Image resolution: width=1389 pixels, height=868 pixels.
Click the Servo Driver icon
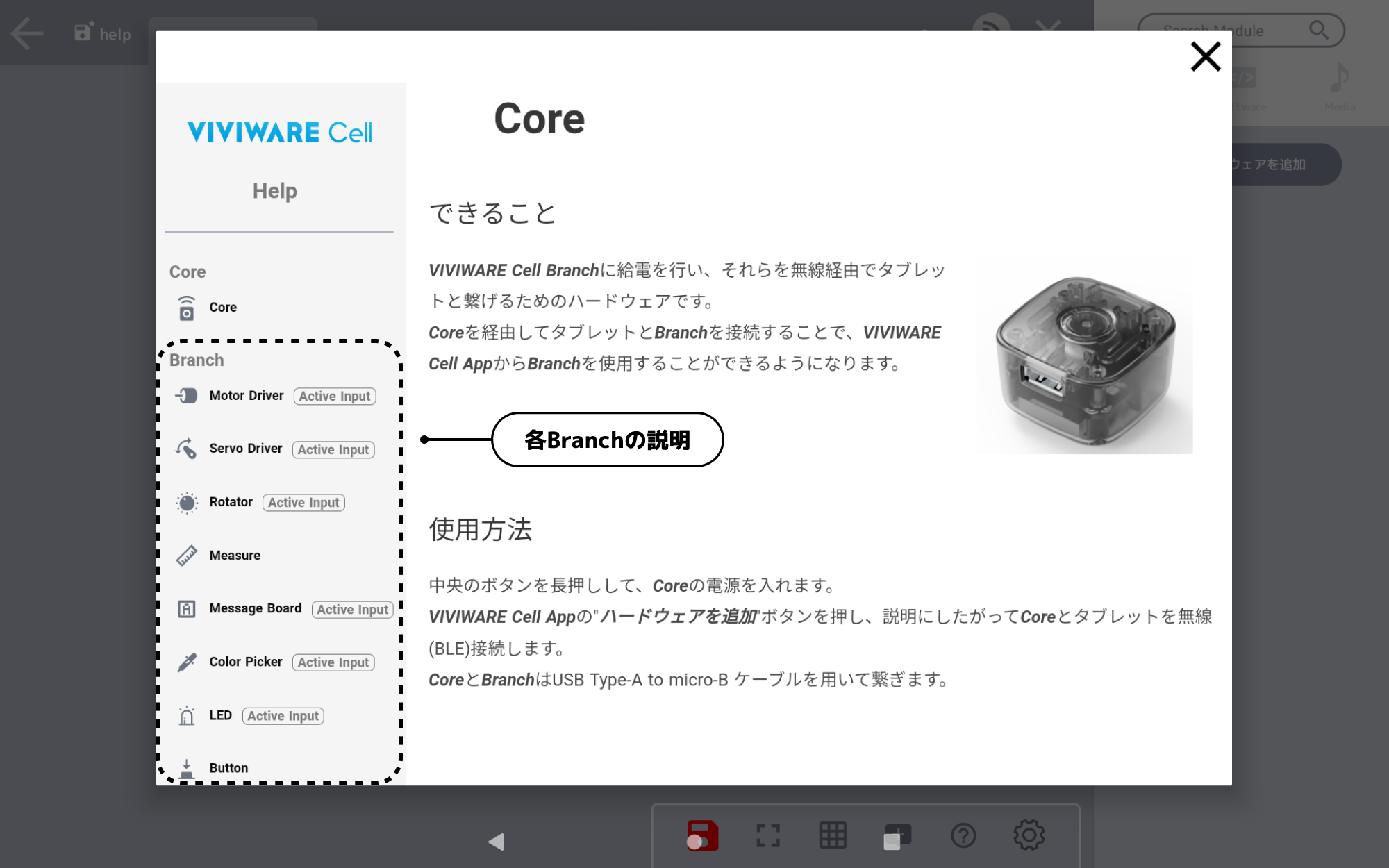pyautogui.click(x=186, y=449)
